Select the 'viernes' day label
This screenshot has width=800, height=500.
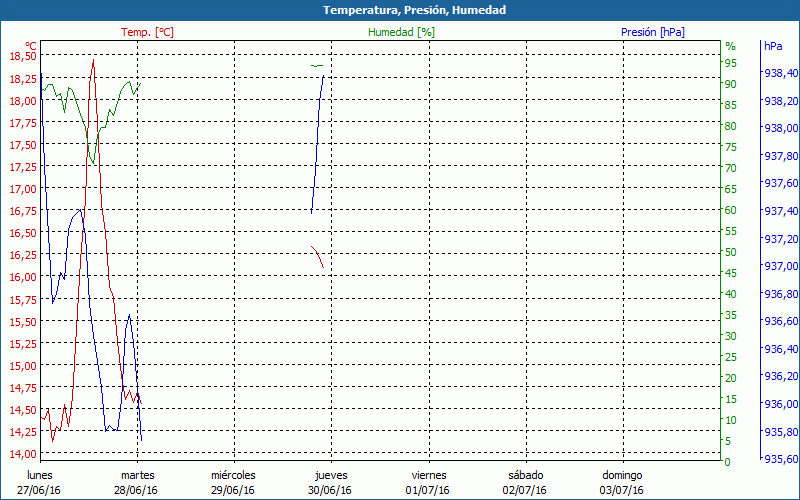[428, 475]
